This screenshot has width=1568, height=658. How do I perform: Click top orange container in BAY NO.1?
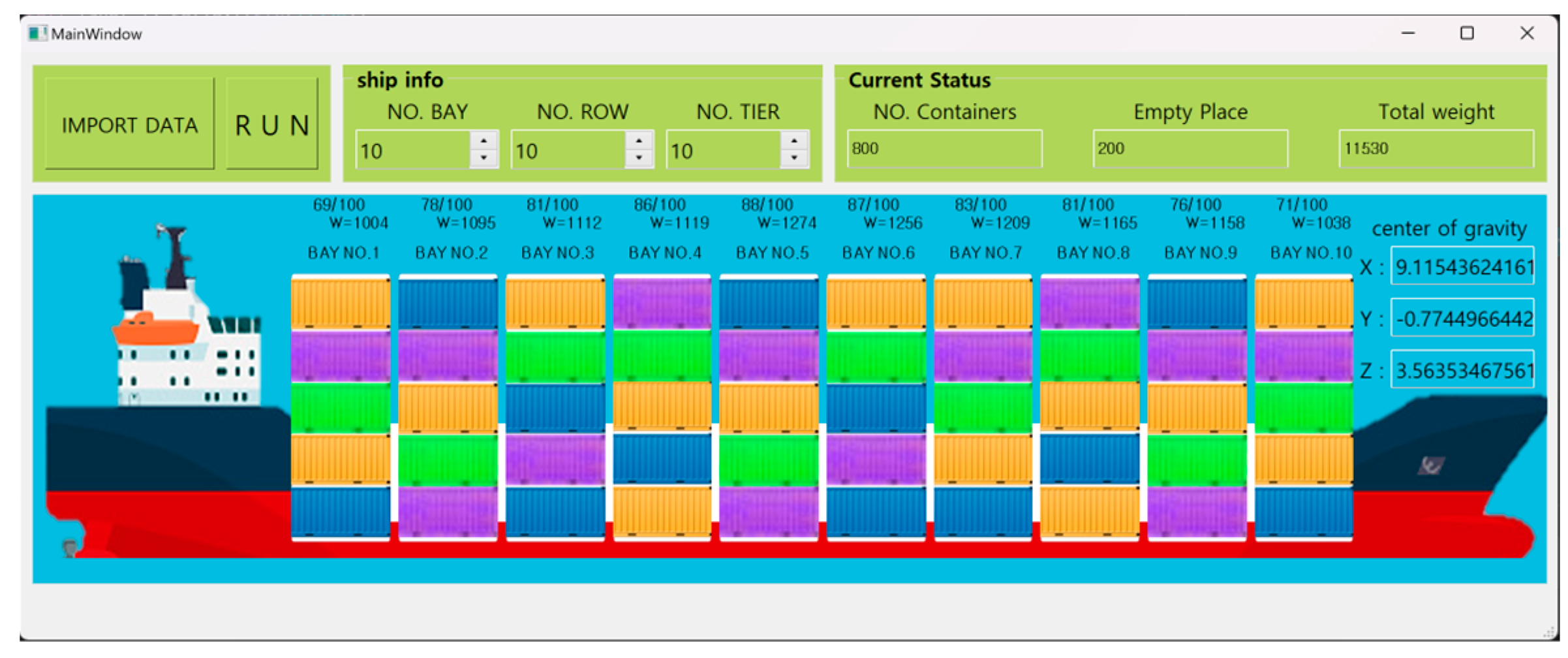click(341, 303)
